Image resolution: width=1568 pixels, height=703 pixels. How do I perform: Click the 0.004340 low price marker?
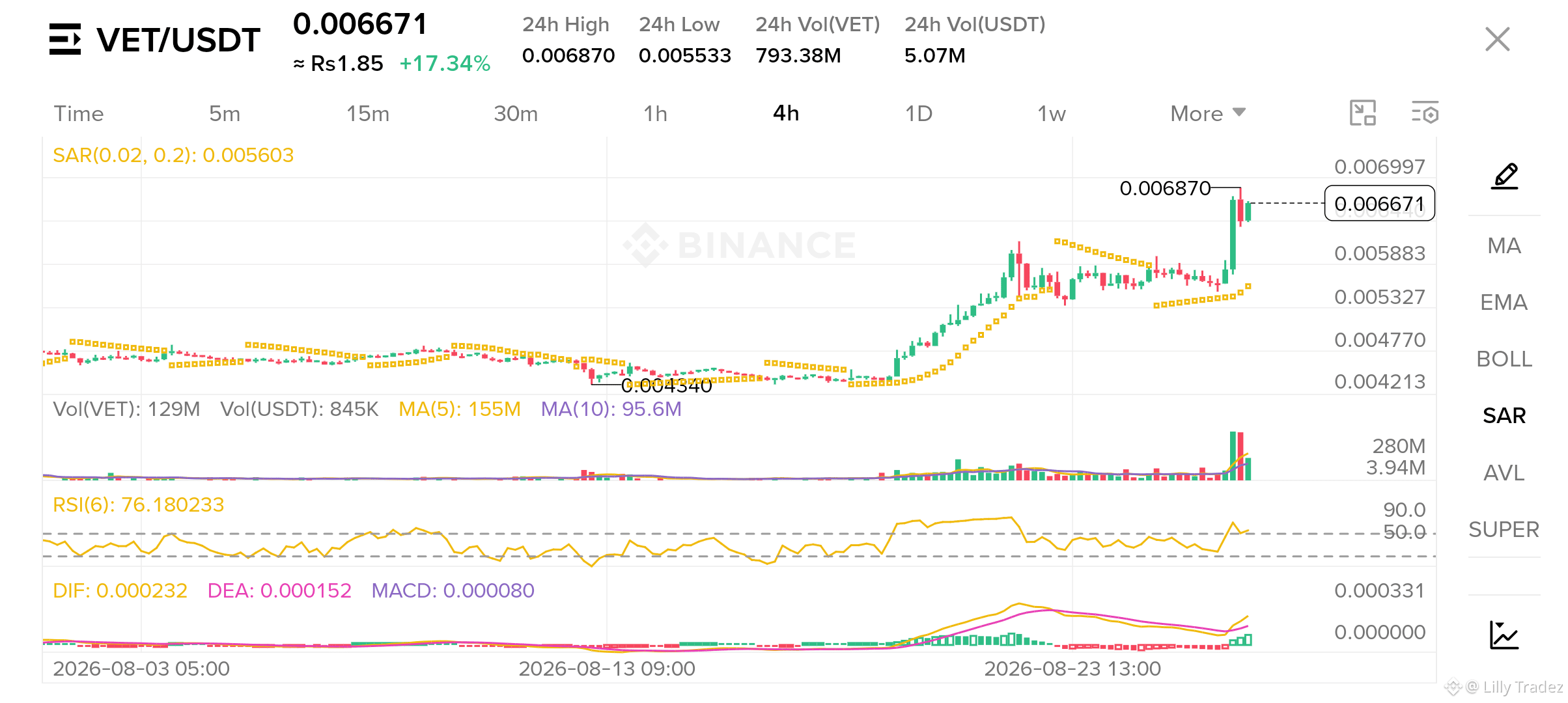(667, 385)
